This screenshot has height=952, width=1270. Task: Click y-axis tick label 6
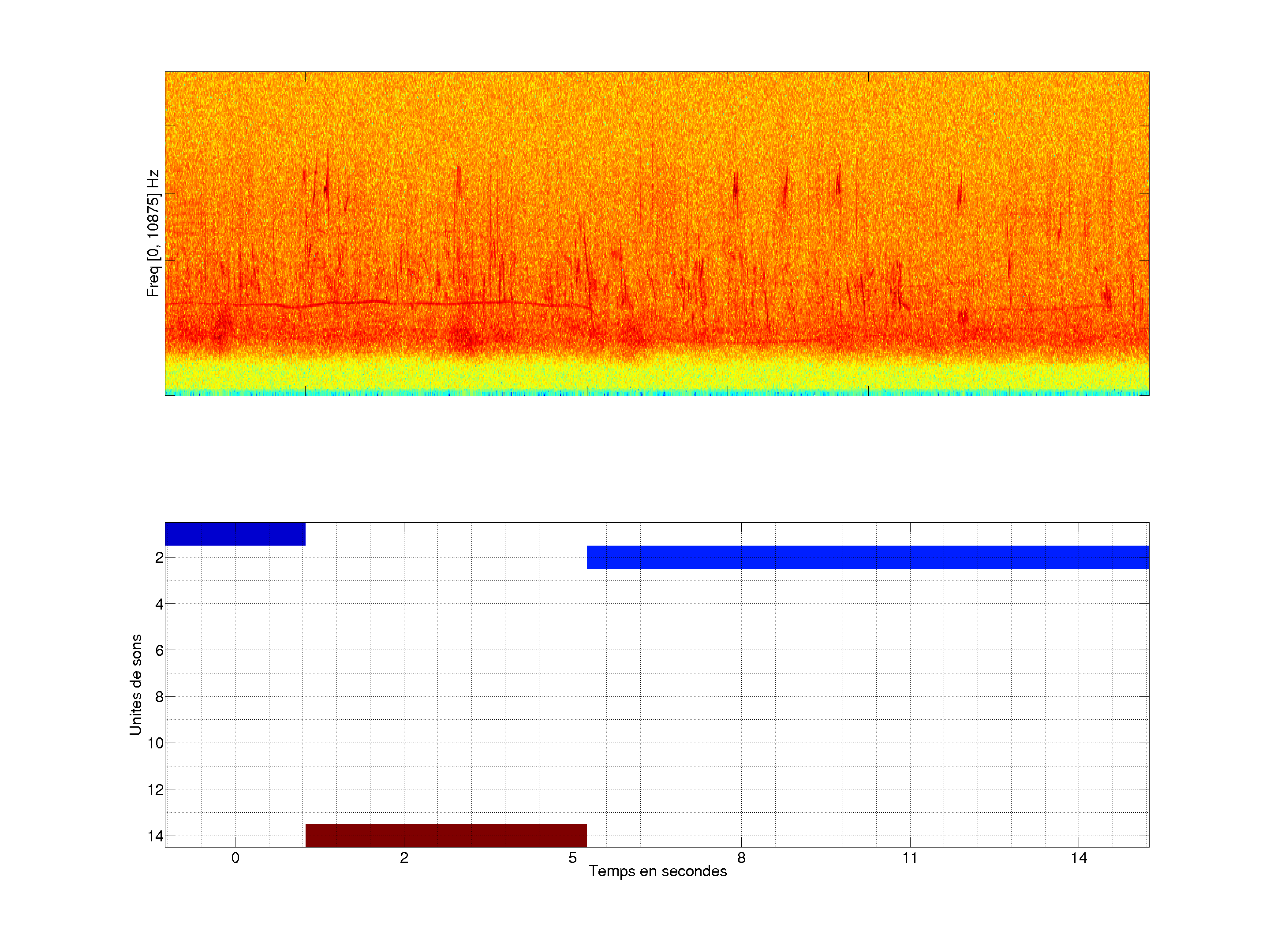tap(159, 651)
